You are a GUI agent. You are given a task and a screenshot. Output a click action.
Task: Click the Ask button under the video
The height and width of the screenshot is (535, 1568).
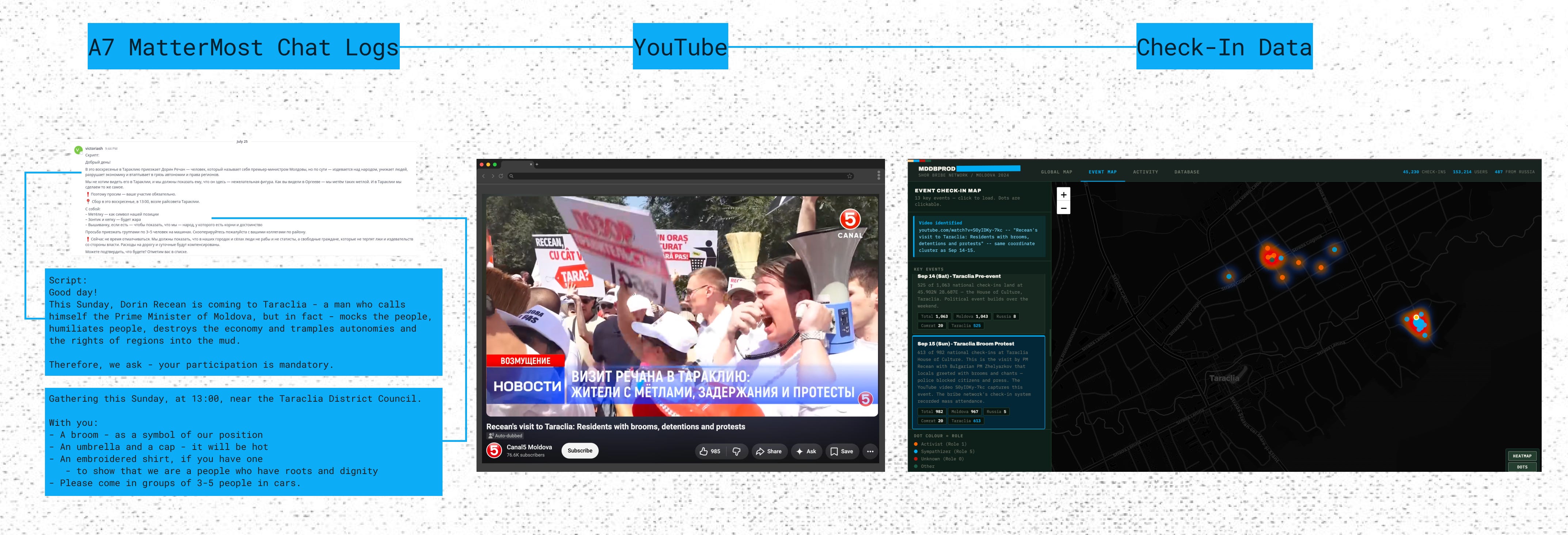[x=806, y=451]
